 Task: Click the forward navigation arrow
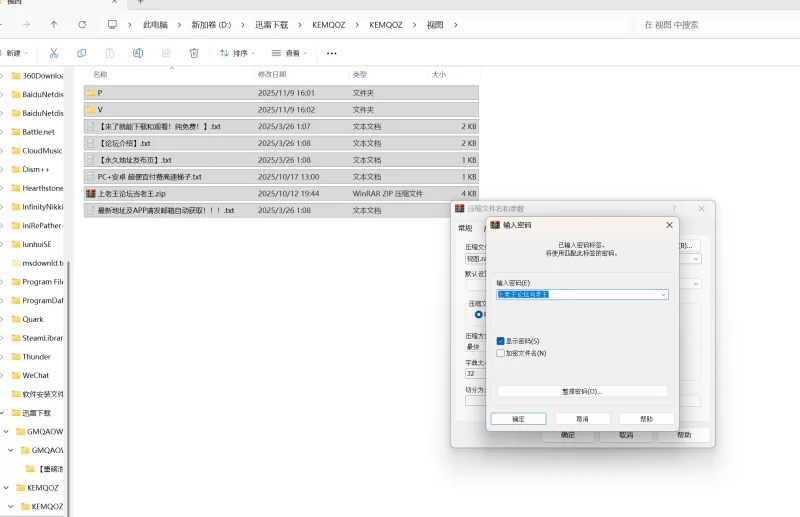pos(26,24)
